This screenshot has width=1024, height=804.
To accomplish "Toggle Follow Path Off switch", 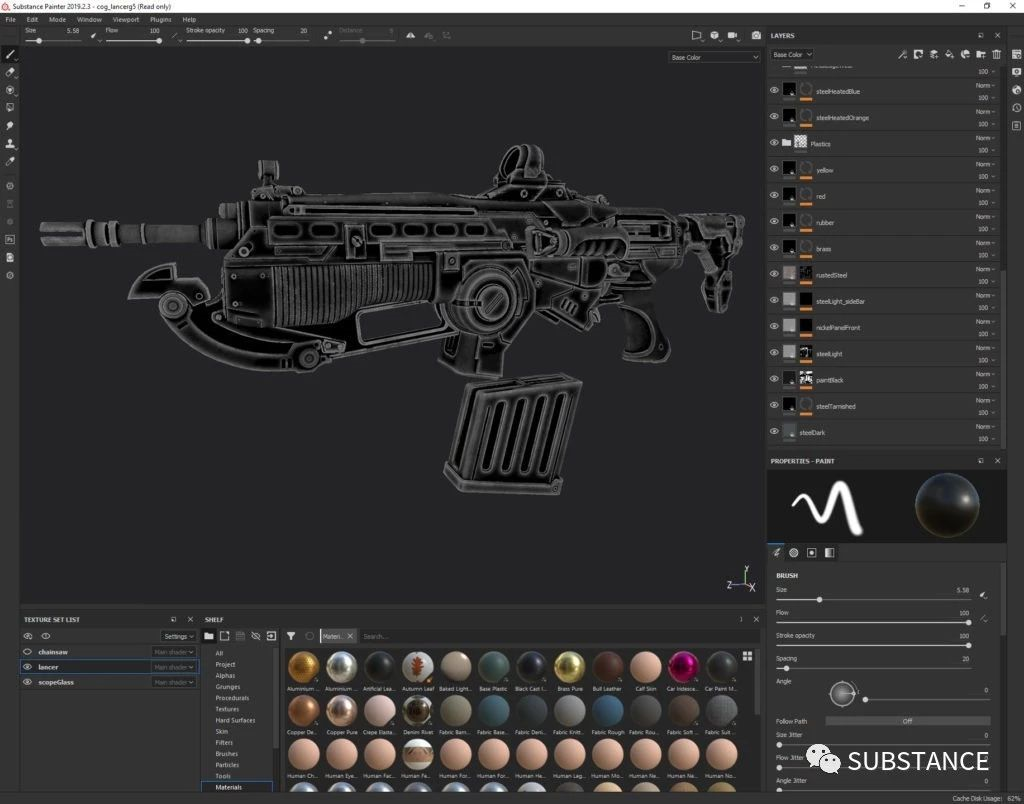I will coord(907,721).
